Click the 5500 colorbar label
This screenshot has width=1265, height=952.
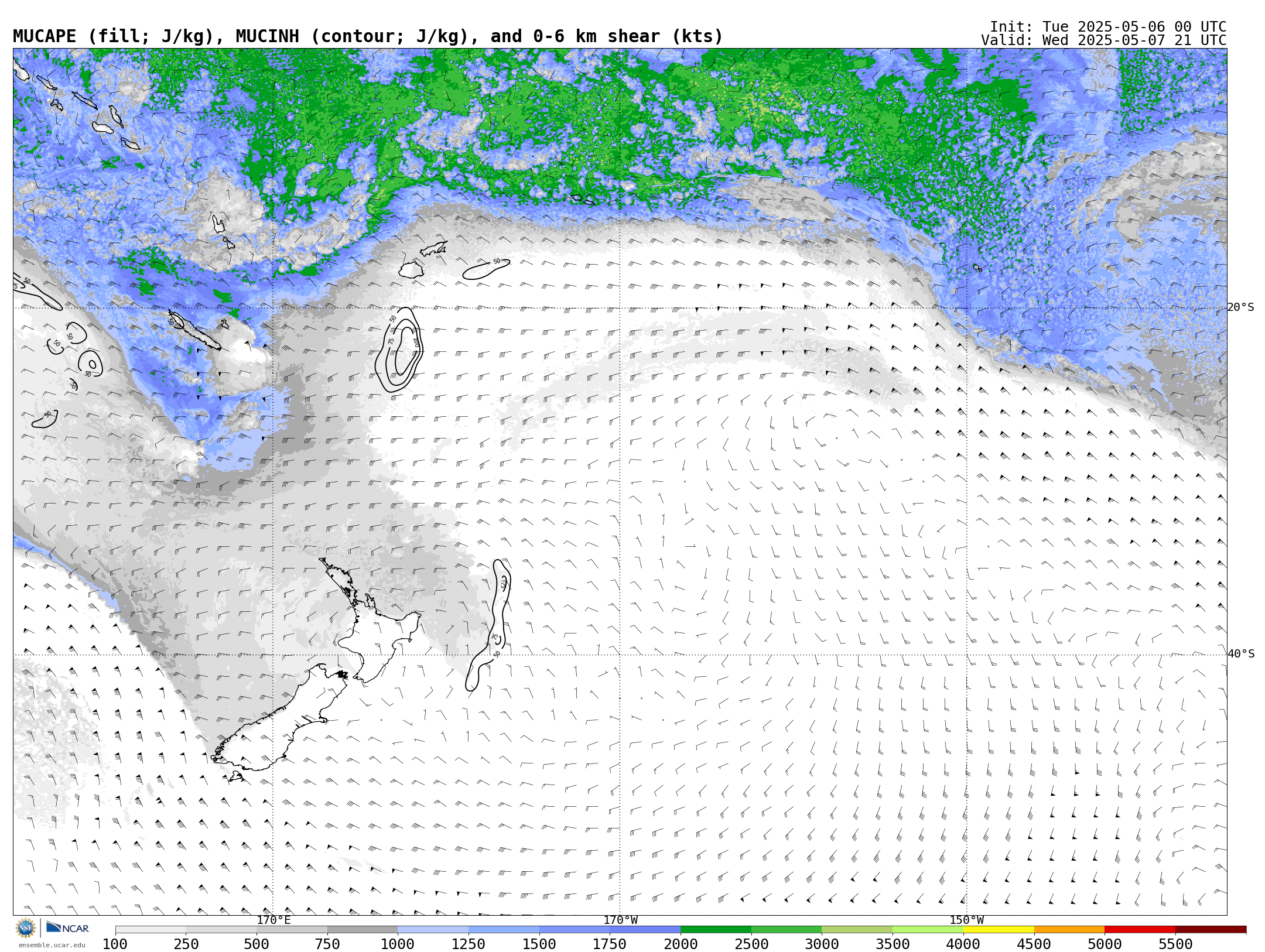tap(1175, 944)
